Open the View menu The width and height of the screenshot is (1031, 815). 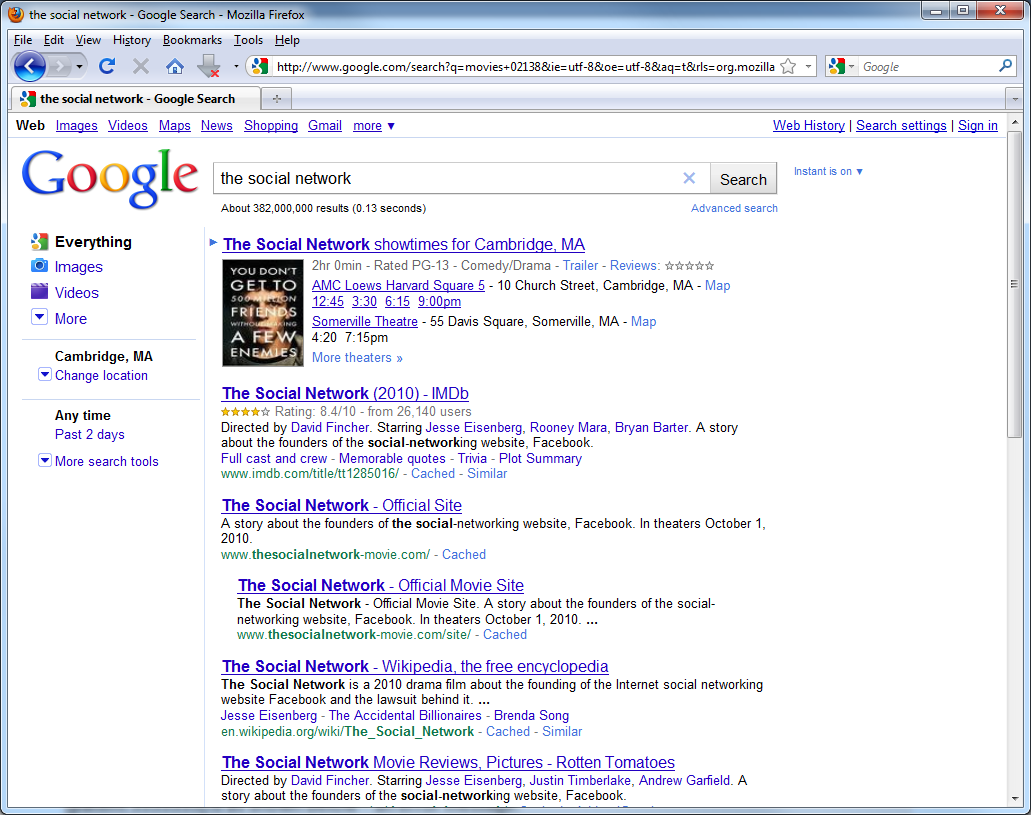click(x=88, y=40)
